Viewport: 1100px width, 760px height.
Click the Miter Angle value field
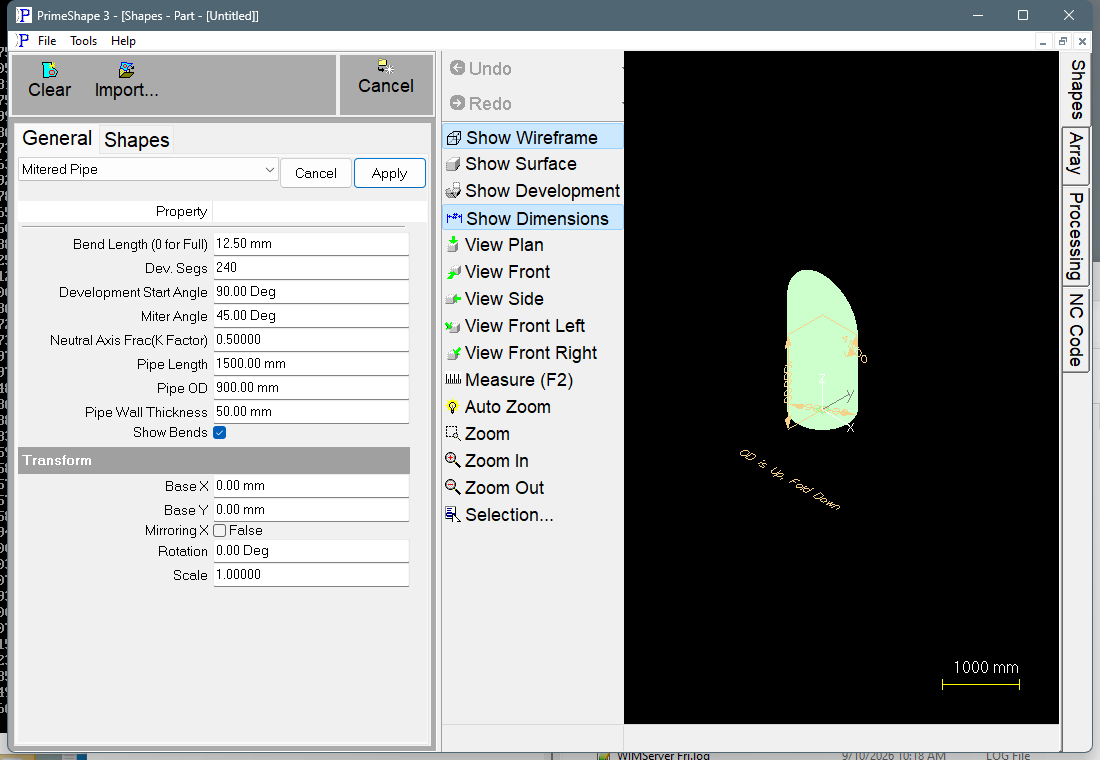[x=311, y=315]
